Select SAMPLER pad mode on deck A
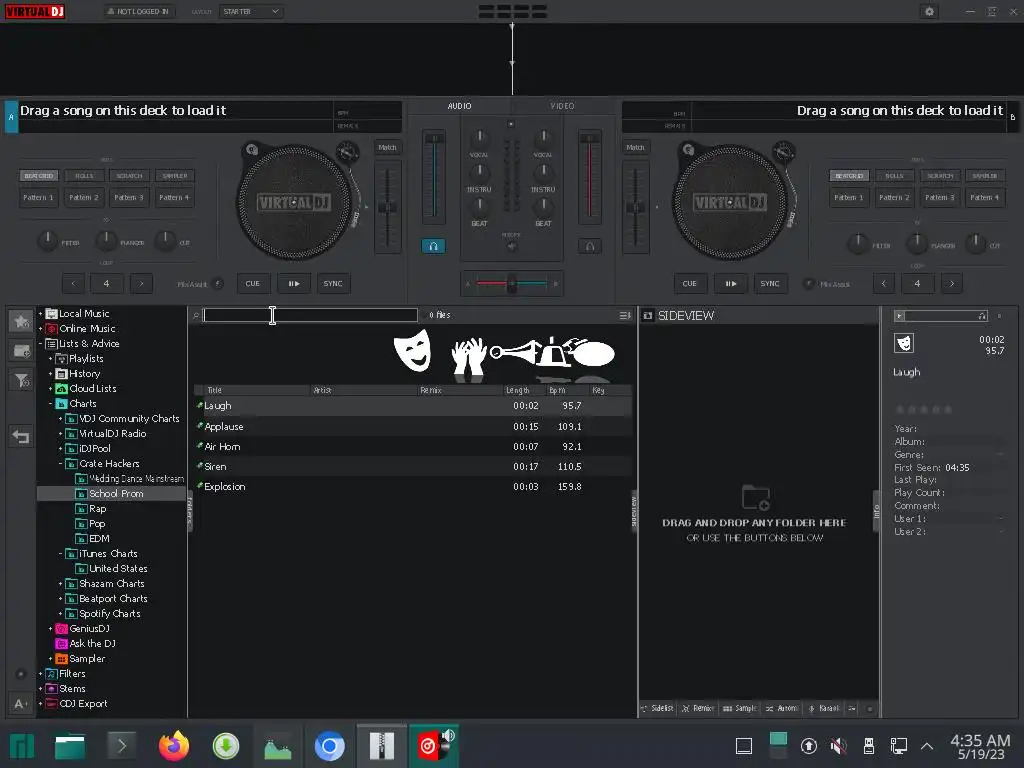Screen dimensions: 1024x768 174,176
